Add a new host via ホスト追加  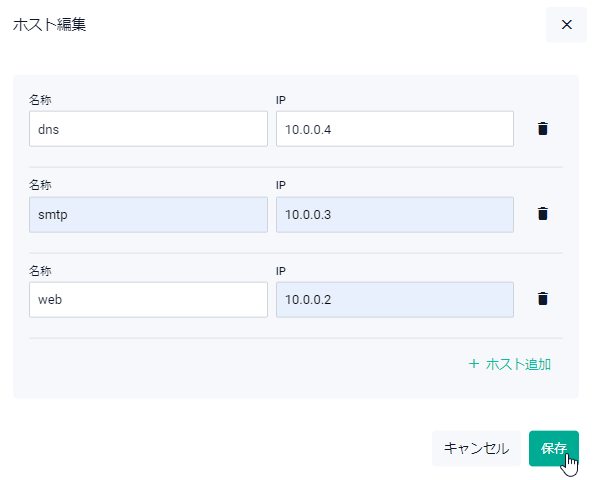point(509,364)
